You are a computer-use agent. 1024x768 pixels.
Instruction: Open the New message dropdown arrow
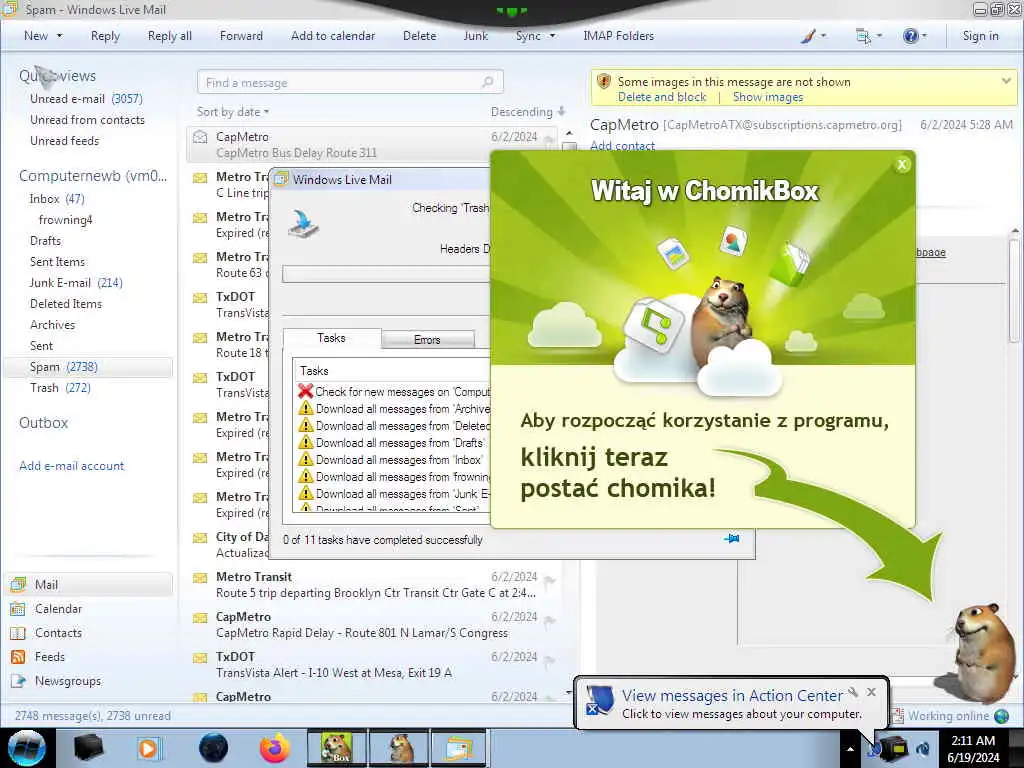(59, 36)
